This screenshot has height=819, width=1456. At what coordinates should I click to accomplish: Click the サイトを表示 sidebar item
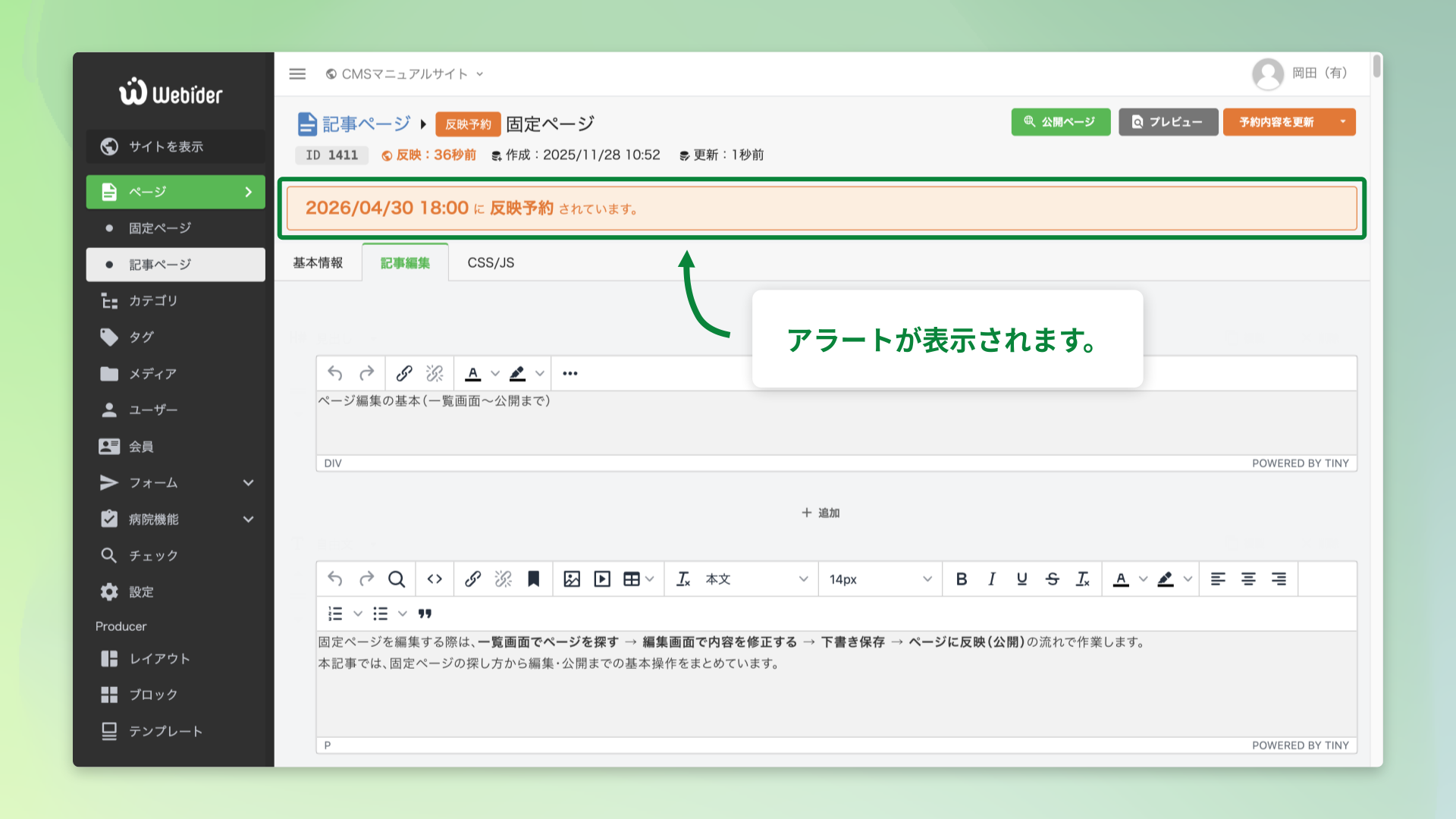(175, 146)
